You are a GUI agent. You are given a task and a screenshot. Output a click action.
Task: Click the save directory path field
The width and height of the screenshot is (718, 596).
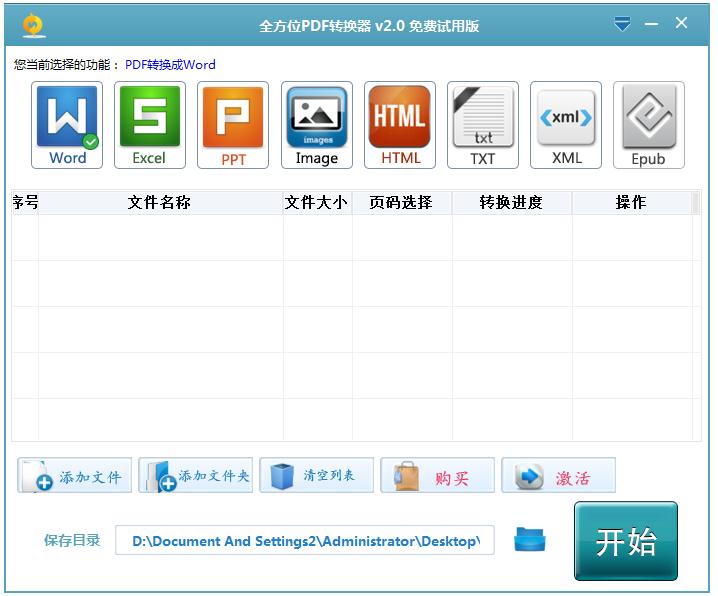coord(304,541)
